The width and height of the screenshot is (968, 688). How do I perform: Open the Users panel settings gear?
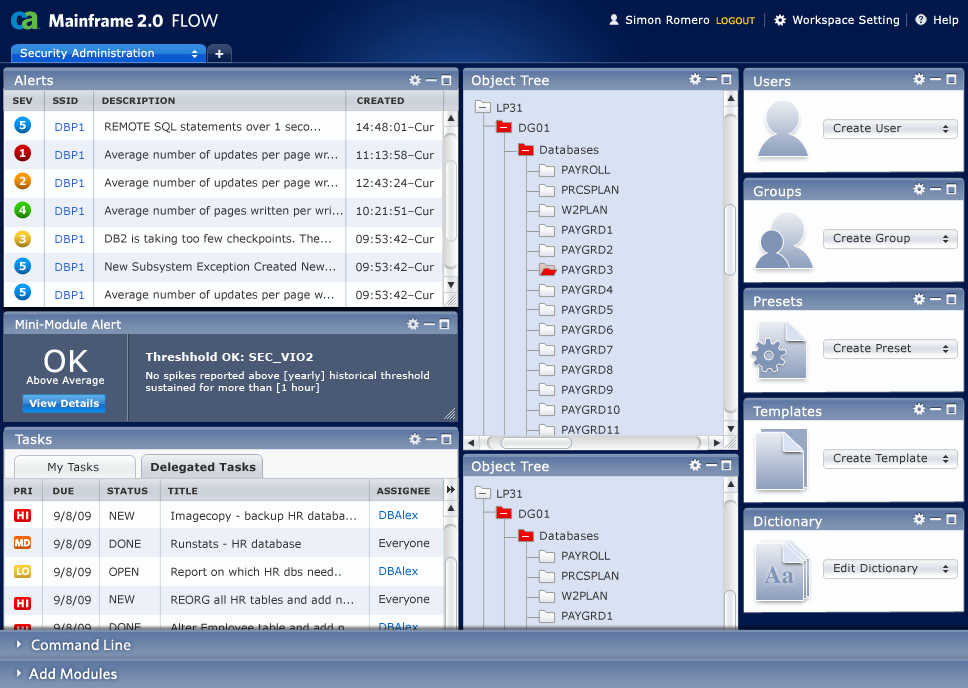(919, 79)
